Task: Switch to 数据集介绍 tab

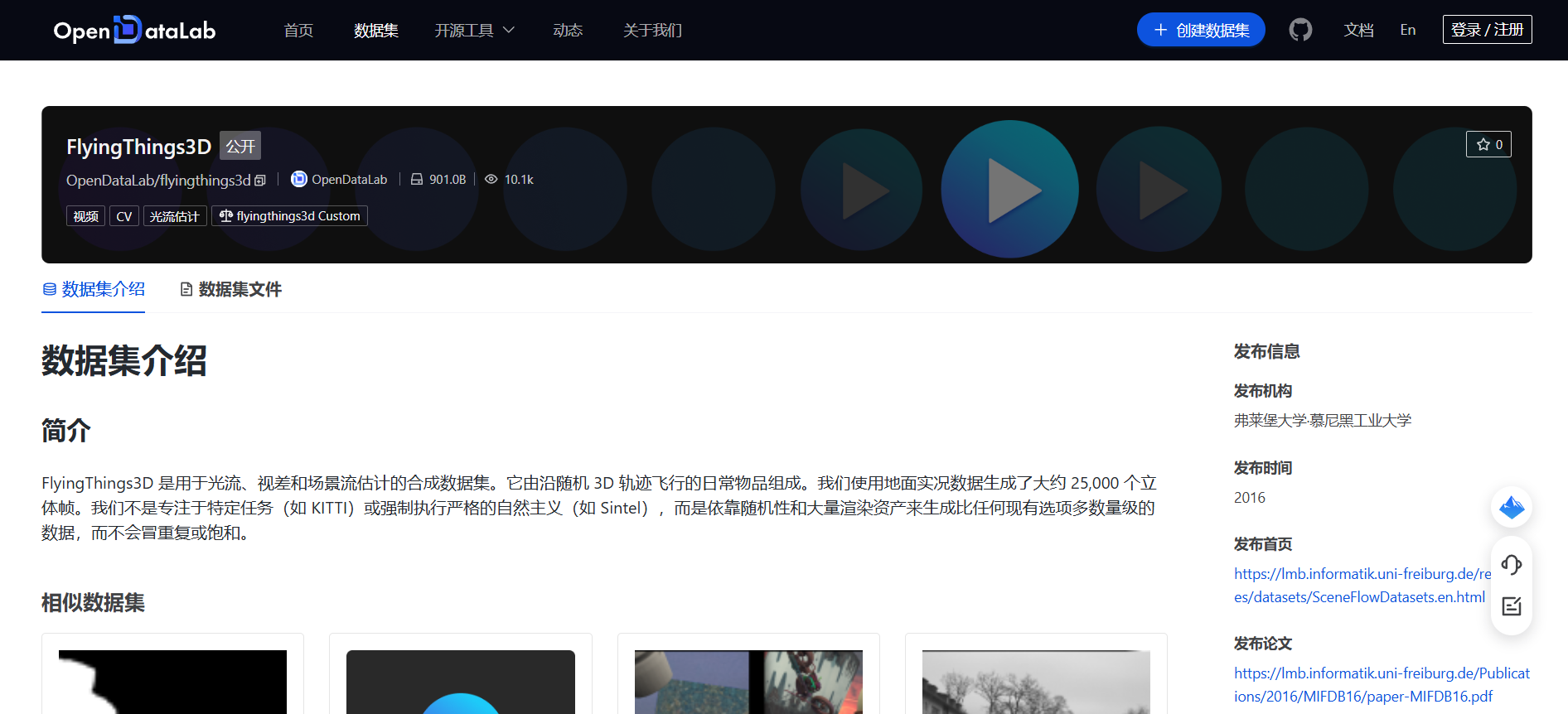Action: coord(94,289)
